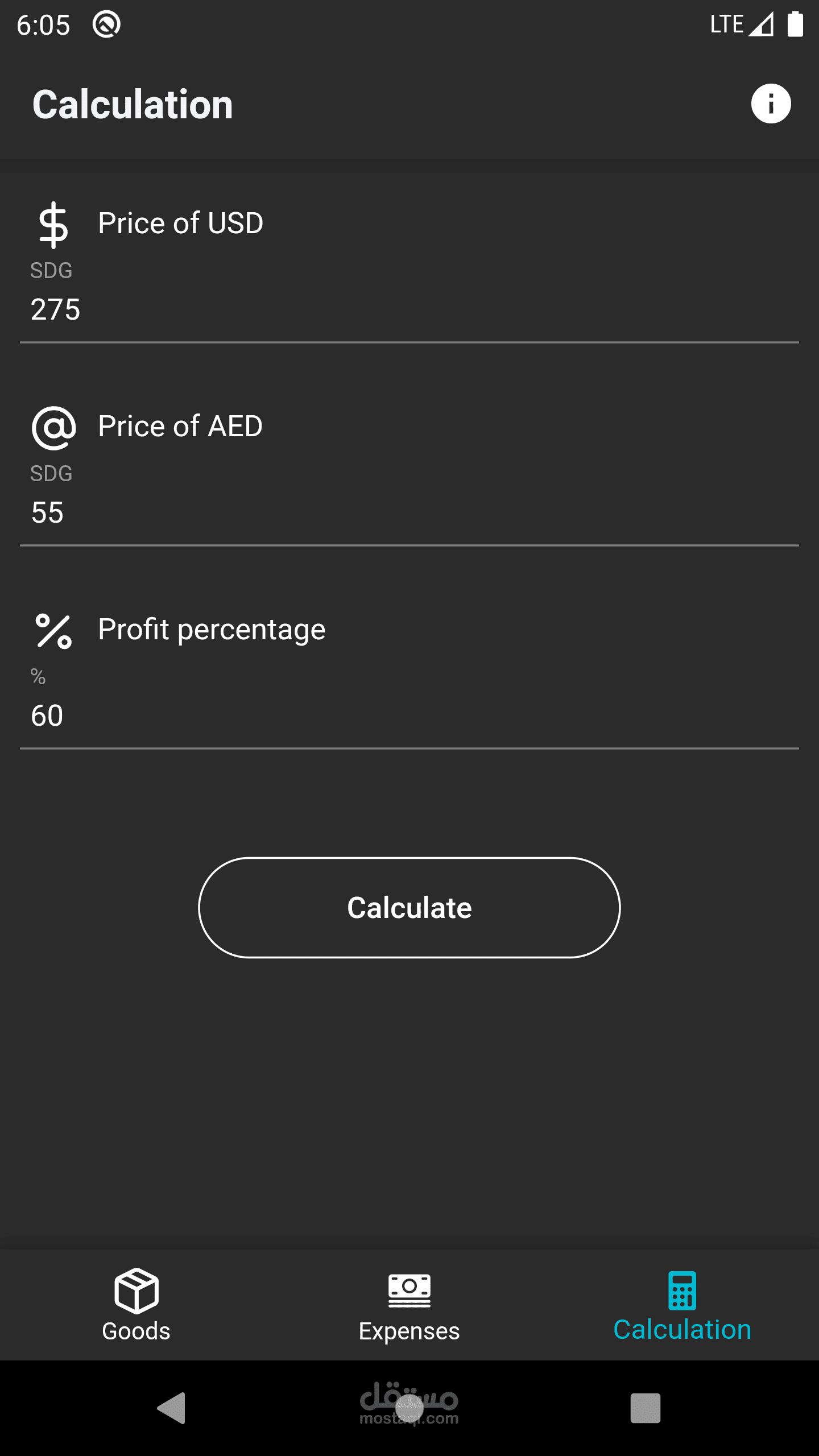The width and height of the screenshot is (819, 1456).
Task: Click the percent symbol icon
Action: (53, 631)
